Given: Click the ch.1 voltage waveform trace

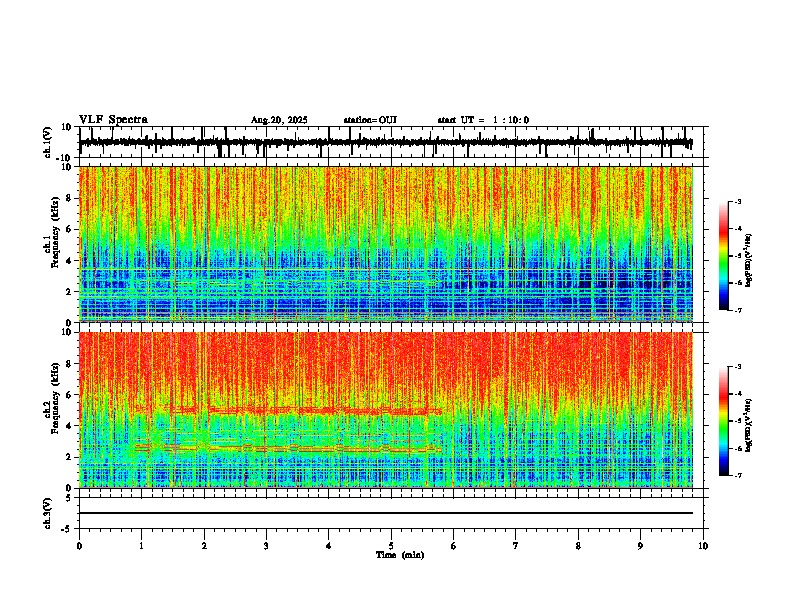Looking at the screenshot, I should (385, 142).
